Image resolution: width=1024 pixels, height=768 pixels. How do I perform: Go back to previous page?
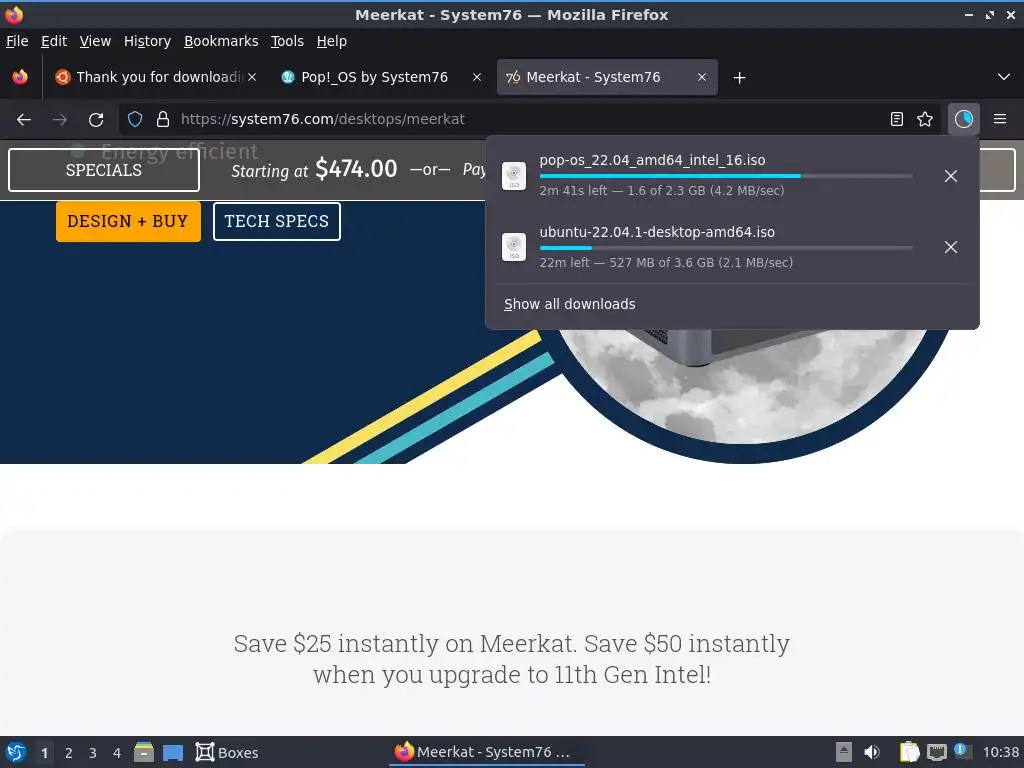coord(24,120)
